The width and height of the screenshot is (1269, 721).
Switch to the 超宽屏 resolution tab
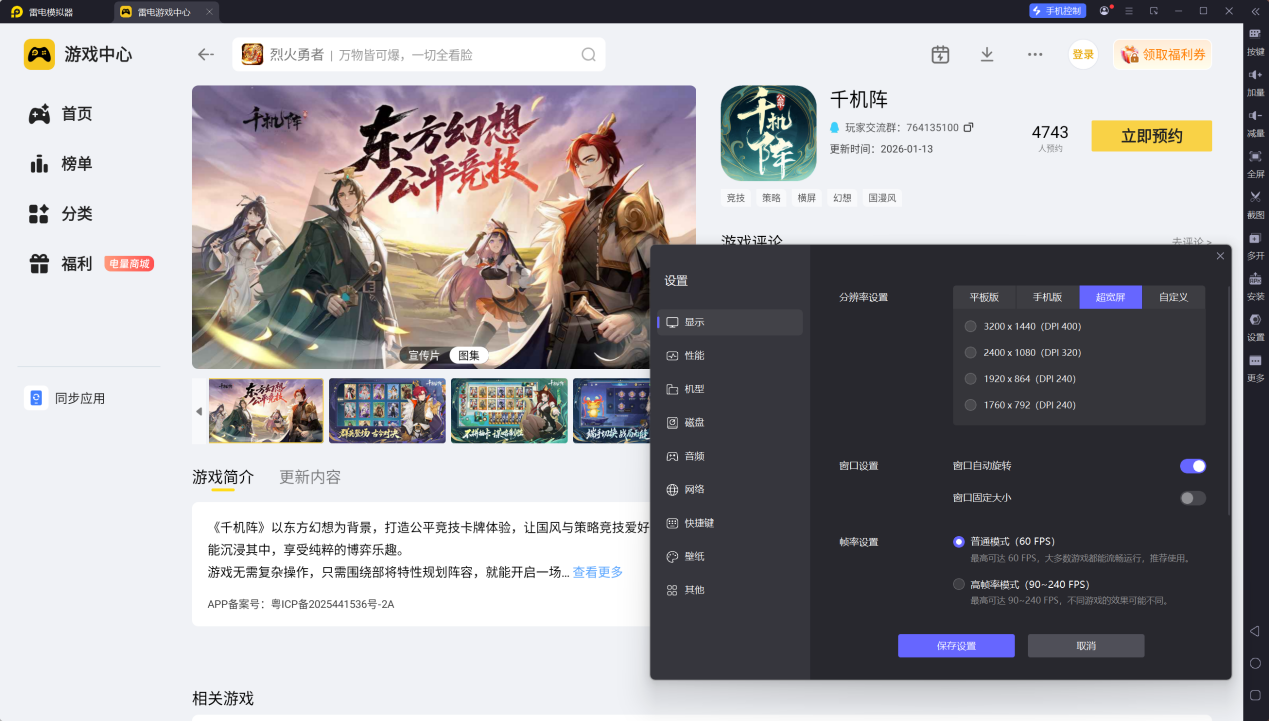pyautogui.click(x=1110, y=297)
